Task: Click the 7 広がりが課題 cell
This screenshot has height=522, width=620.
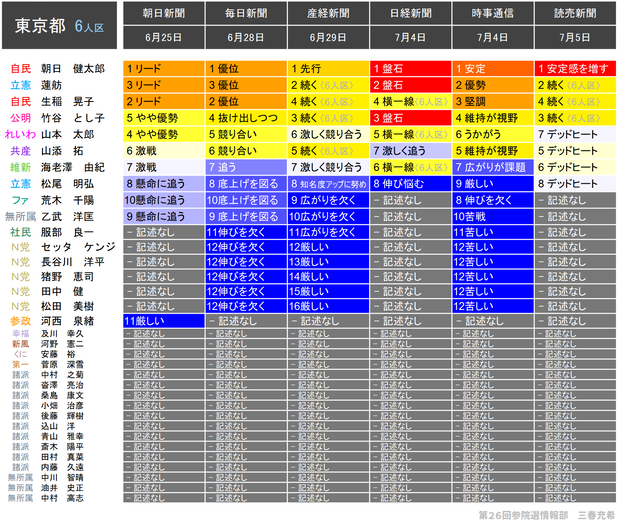Action: (x=493, y=167)
